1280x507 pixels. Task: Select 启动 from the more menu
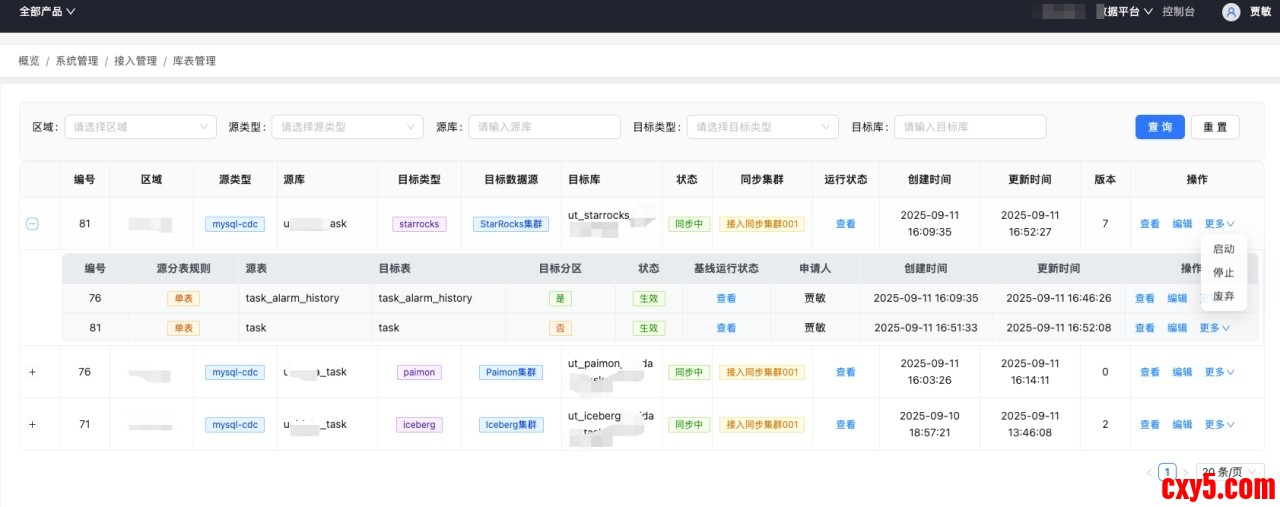1223,249
